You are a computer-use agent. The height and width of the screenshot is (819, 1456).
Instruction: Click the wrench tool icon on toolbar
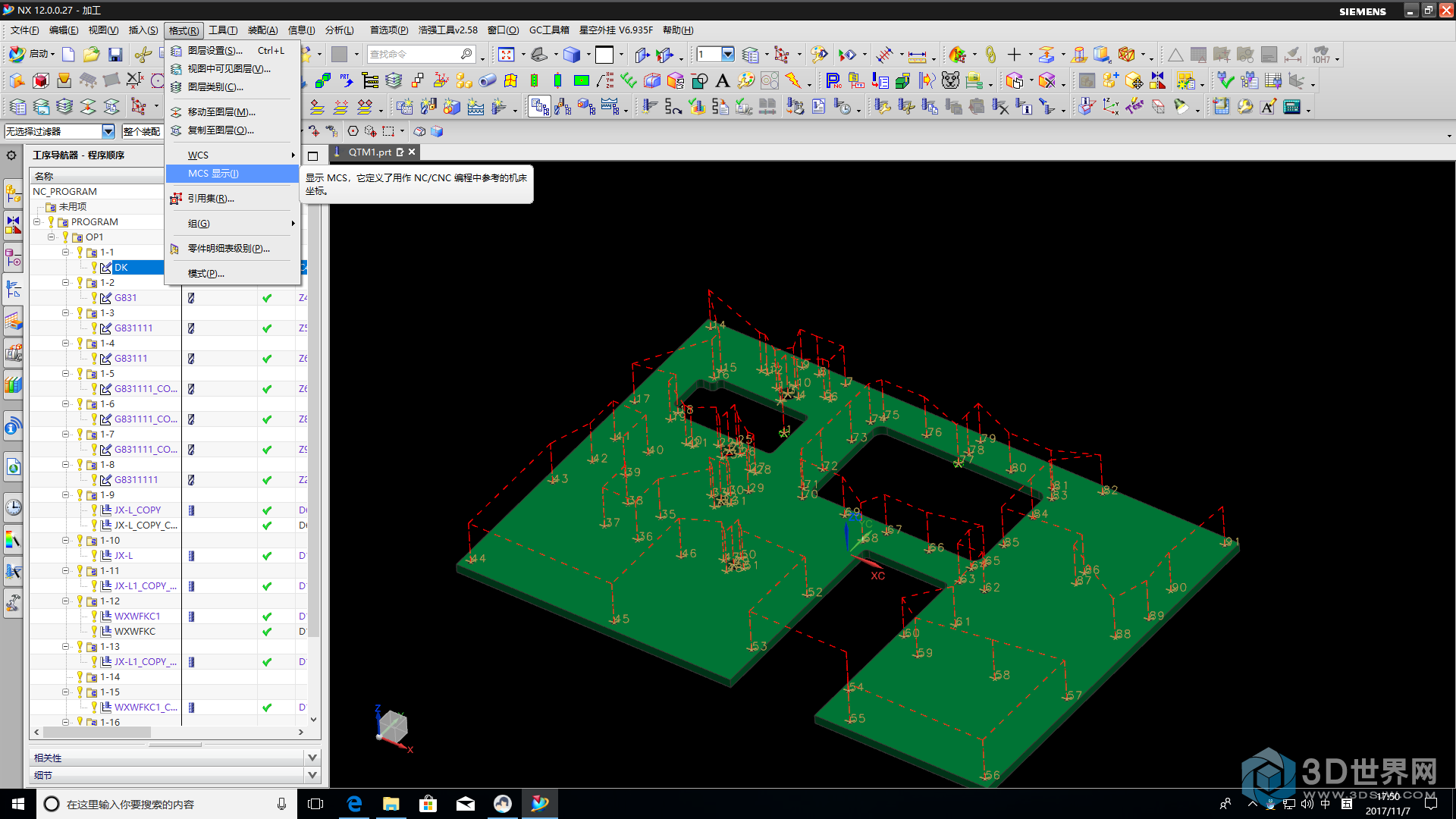(1245, 107)
